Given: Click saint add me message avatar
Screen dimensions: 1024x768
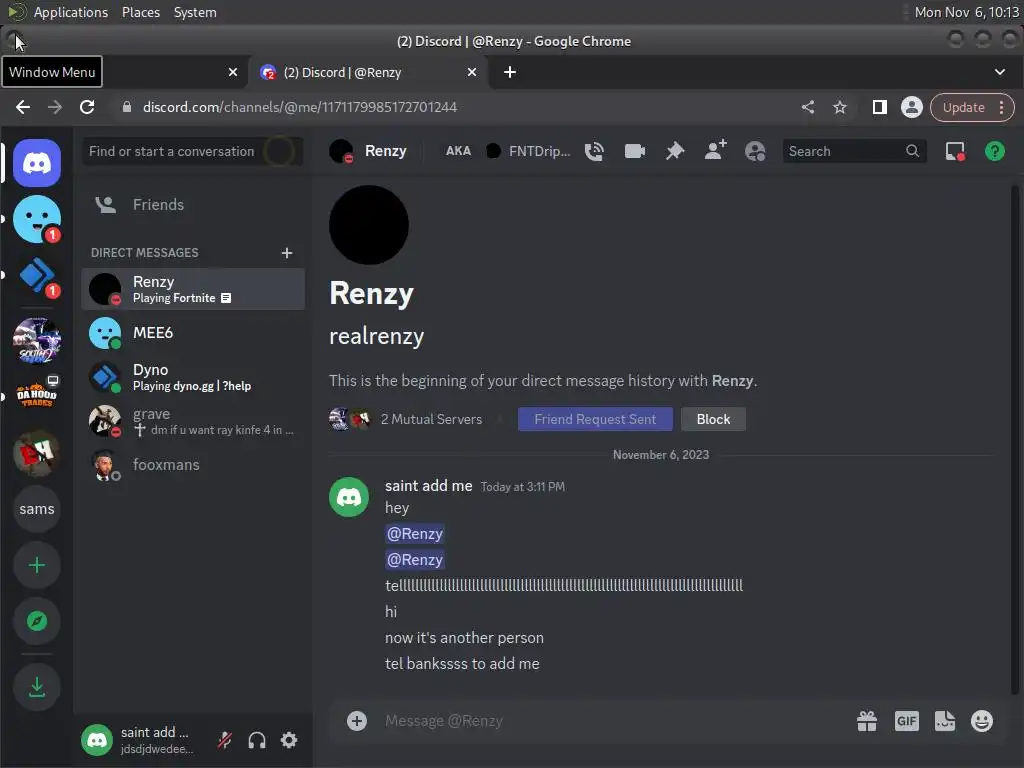Looking at the screenshot, I should point(349,497).
